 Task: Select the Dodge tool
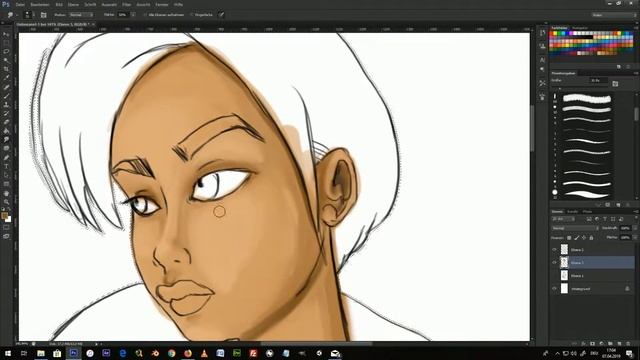tap(6, 149)
